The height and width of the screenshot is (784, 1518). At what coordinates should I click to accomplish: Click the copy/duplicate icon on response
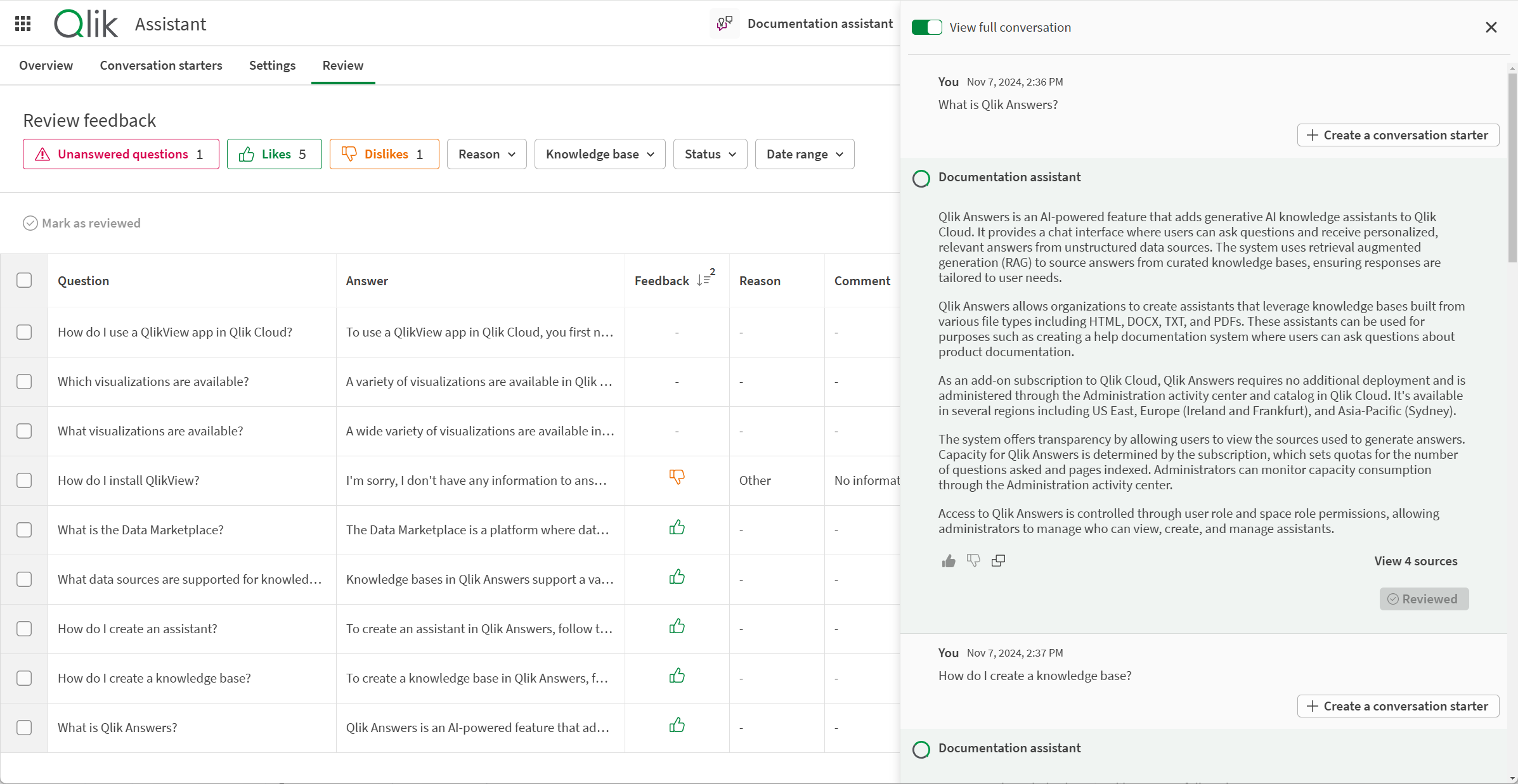point(998,560)
